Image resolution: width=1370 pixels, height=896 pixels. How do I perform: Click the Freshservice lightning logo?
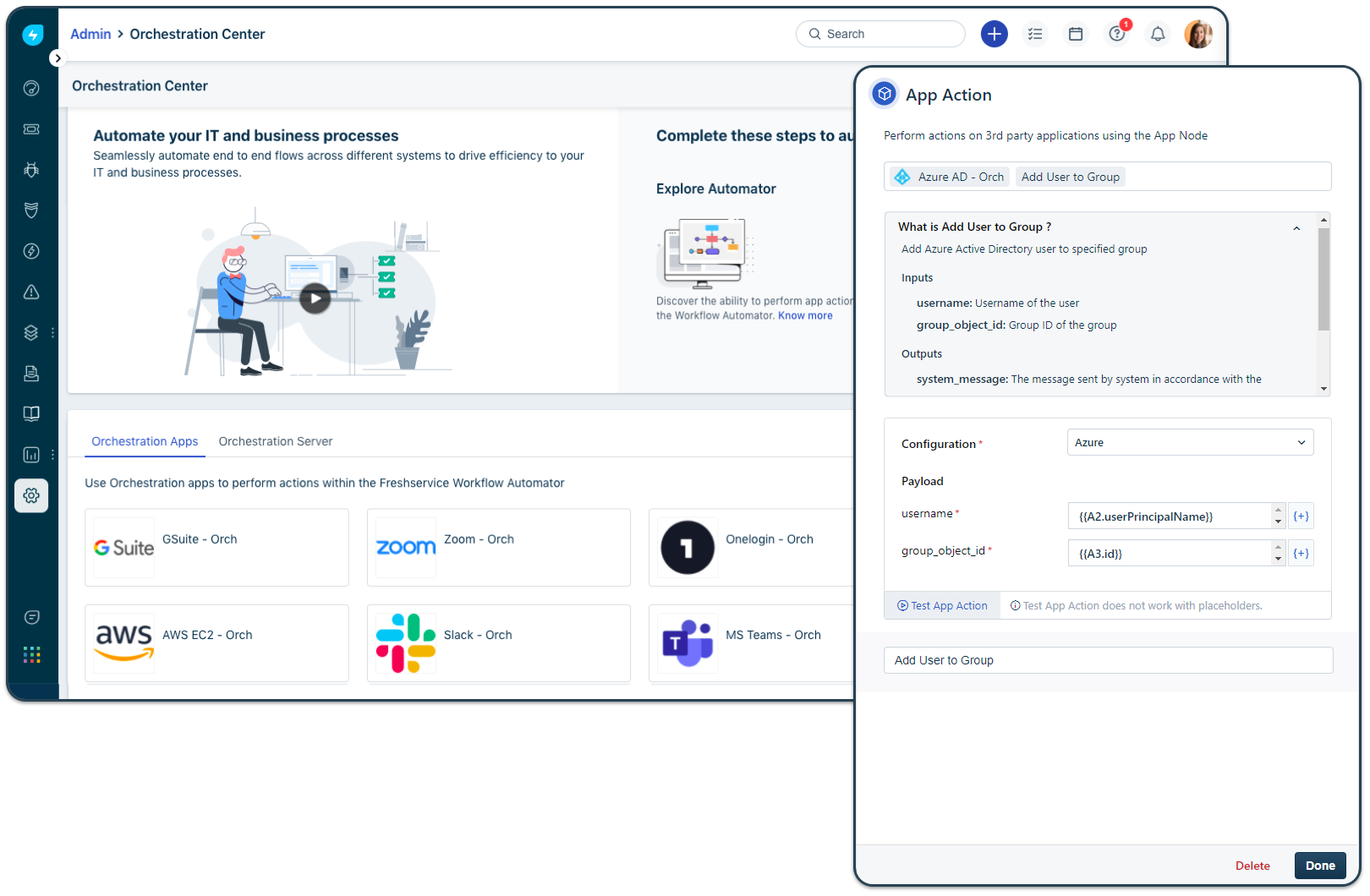click(x=32, y=35)
